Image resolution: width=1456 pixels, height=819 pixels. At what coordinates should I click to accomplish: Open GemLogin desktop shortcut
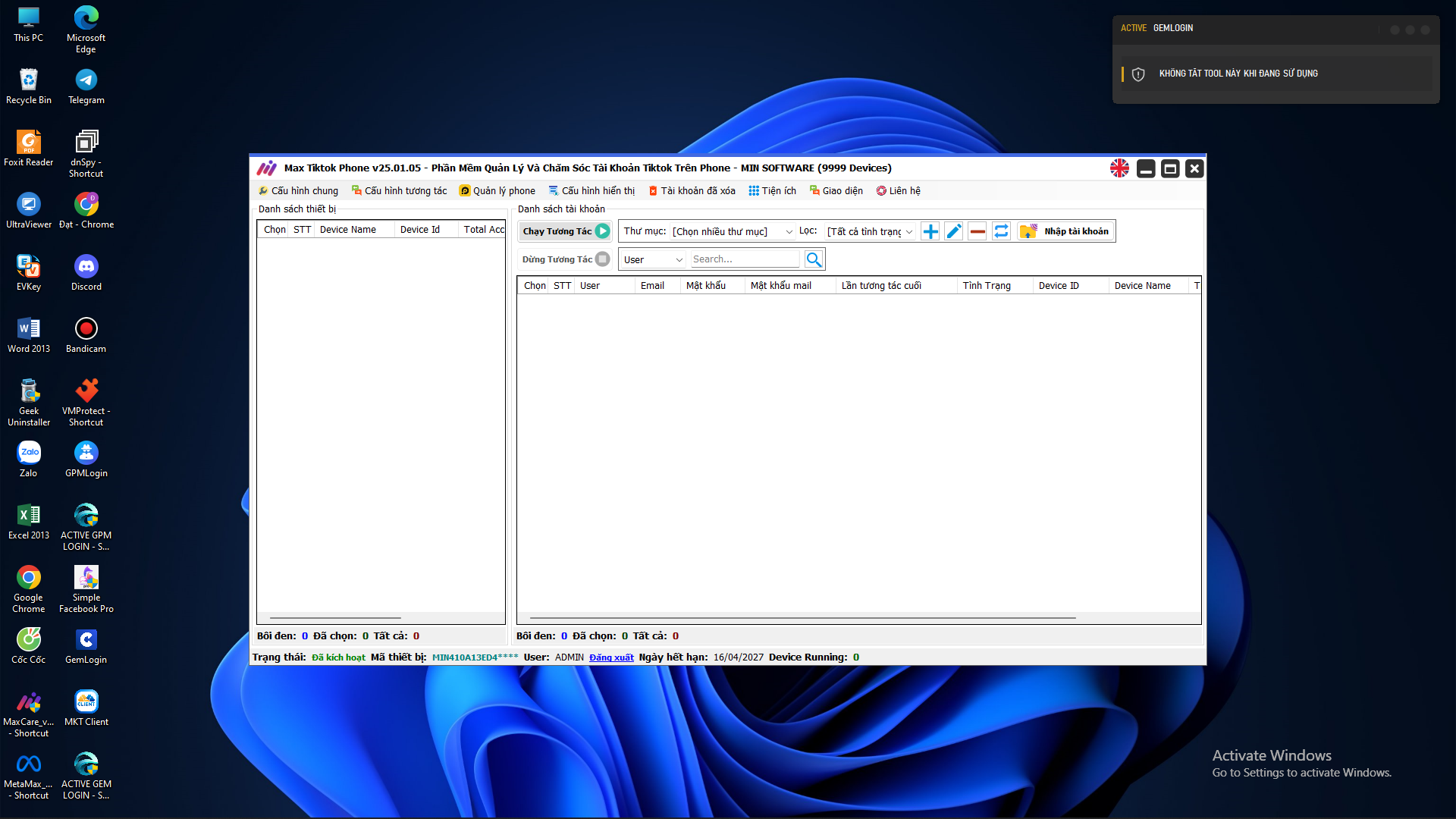pos(86,646)
